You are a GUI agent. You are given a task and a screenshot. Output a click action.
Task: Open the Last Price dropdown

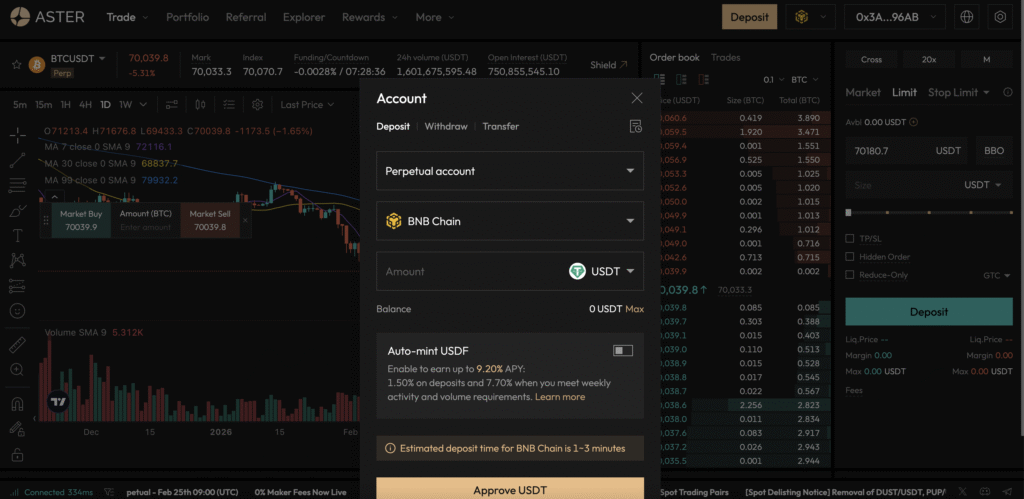coord(307,105)
